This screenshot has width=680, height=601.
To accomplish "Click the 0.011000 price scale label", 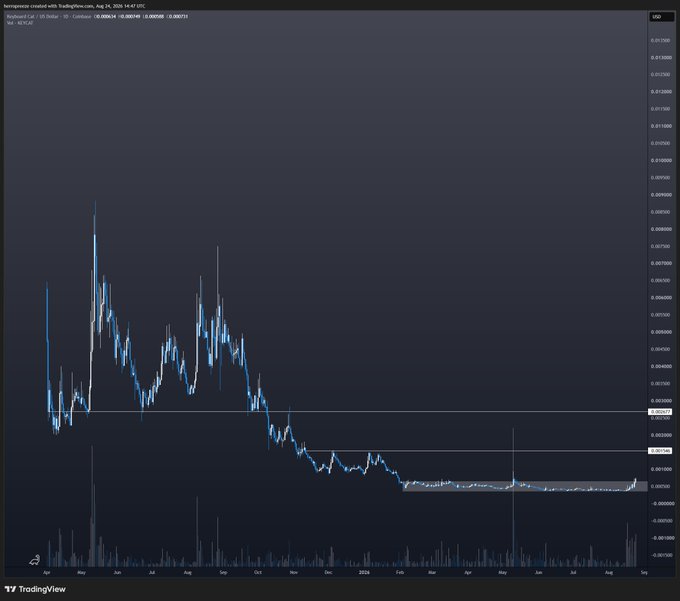I will pos(660,126).
